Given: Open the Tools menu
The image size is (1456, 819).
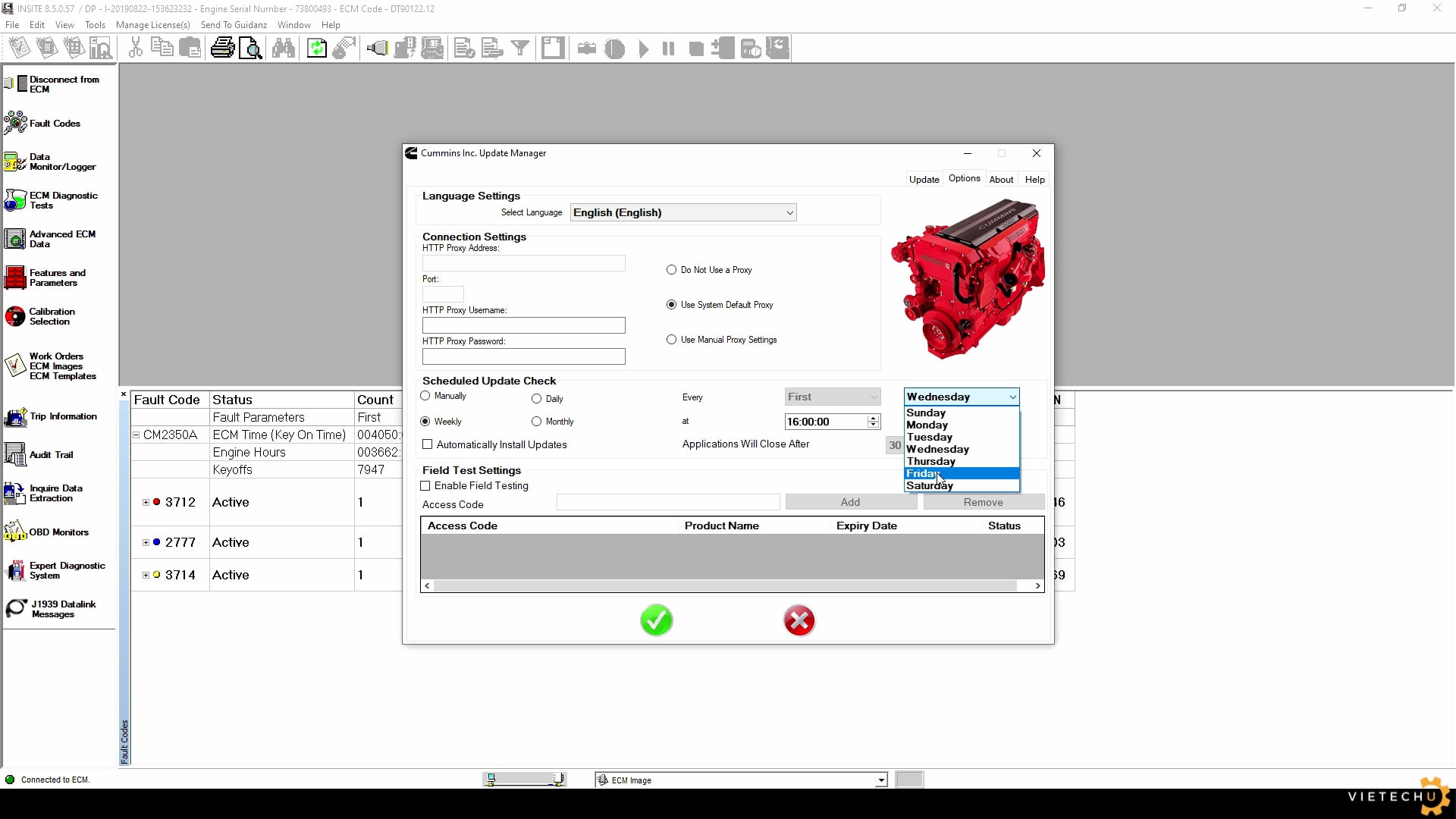Looking at the screenshot, I should point(95,24).
